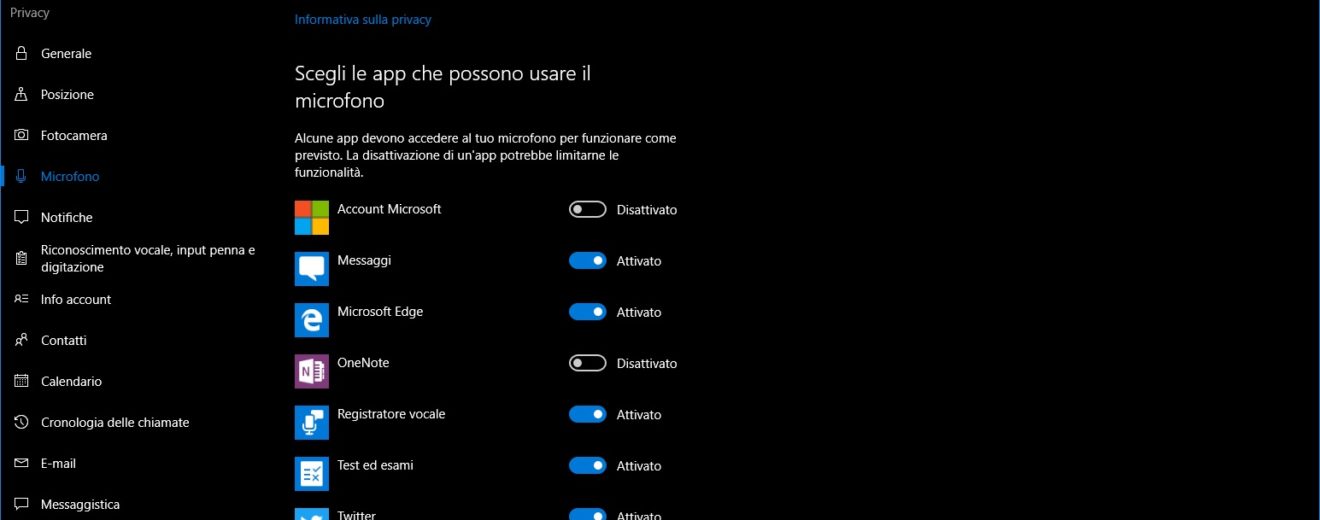Click the Microsoft Edge app icon
The image size is (1320, 520).
point(312,320)
